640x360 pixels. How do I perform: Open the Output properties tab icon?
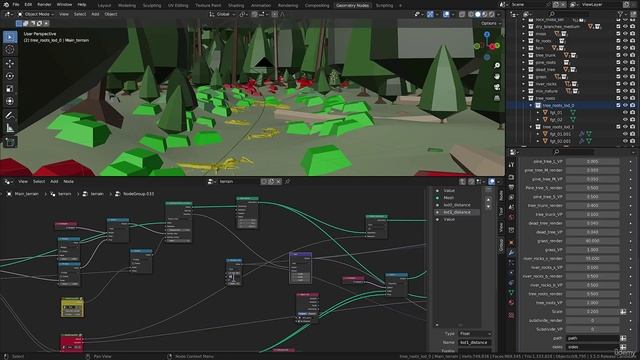[511, 187]
